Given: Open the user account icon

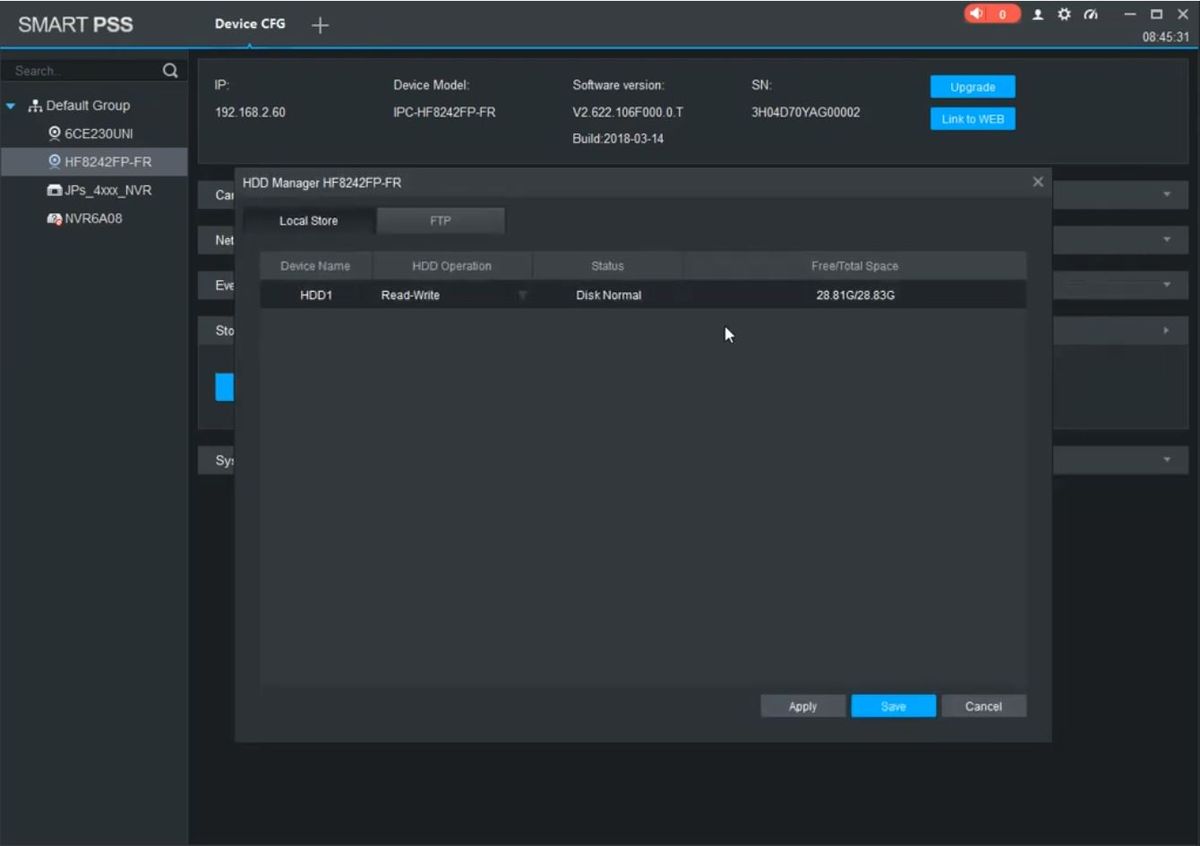Looking at the screenshot, I should click(x=1039, y=15).
